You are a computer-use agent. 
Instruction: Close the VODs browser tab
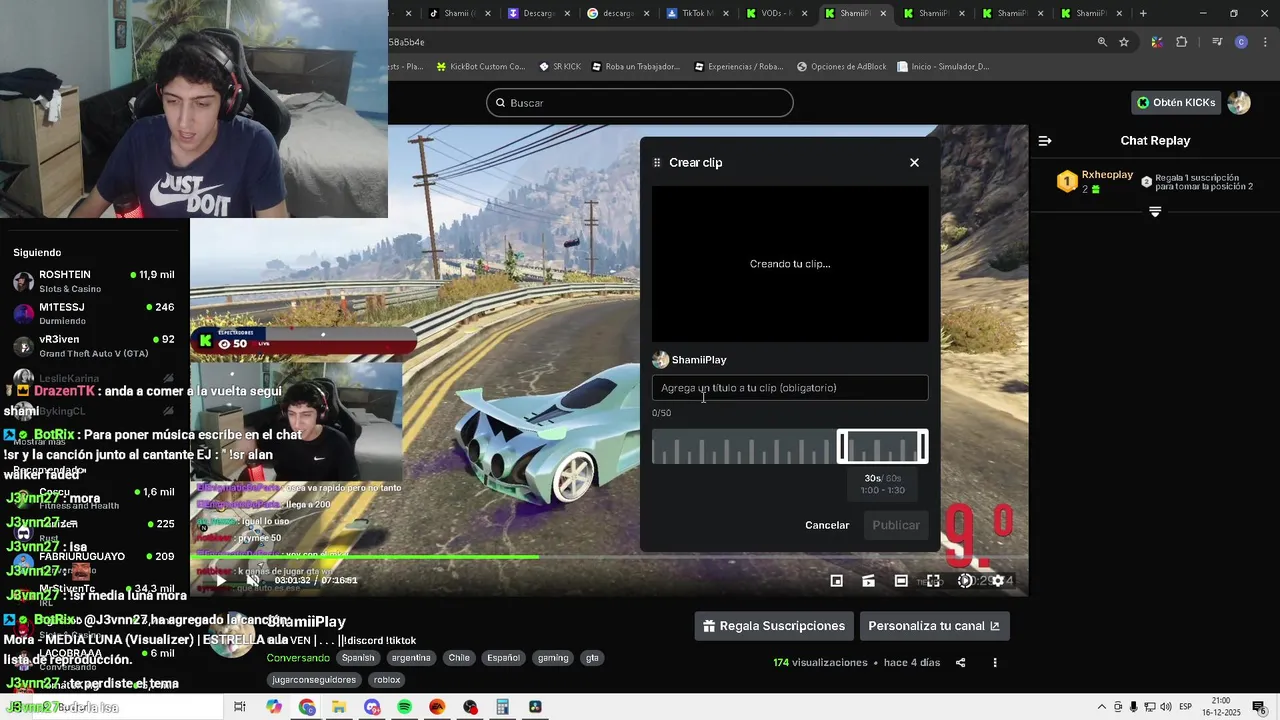(805, 13)
